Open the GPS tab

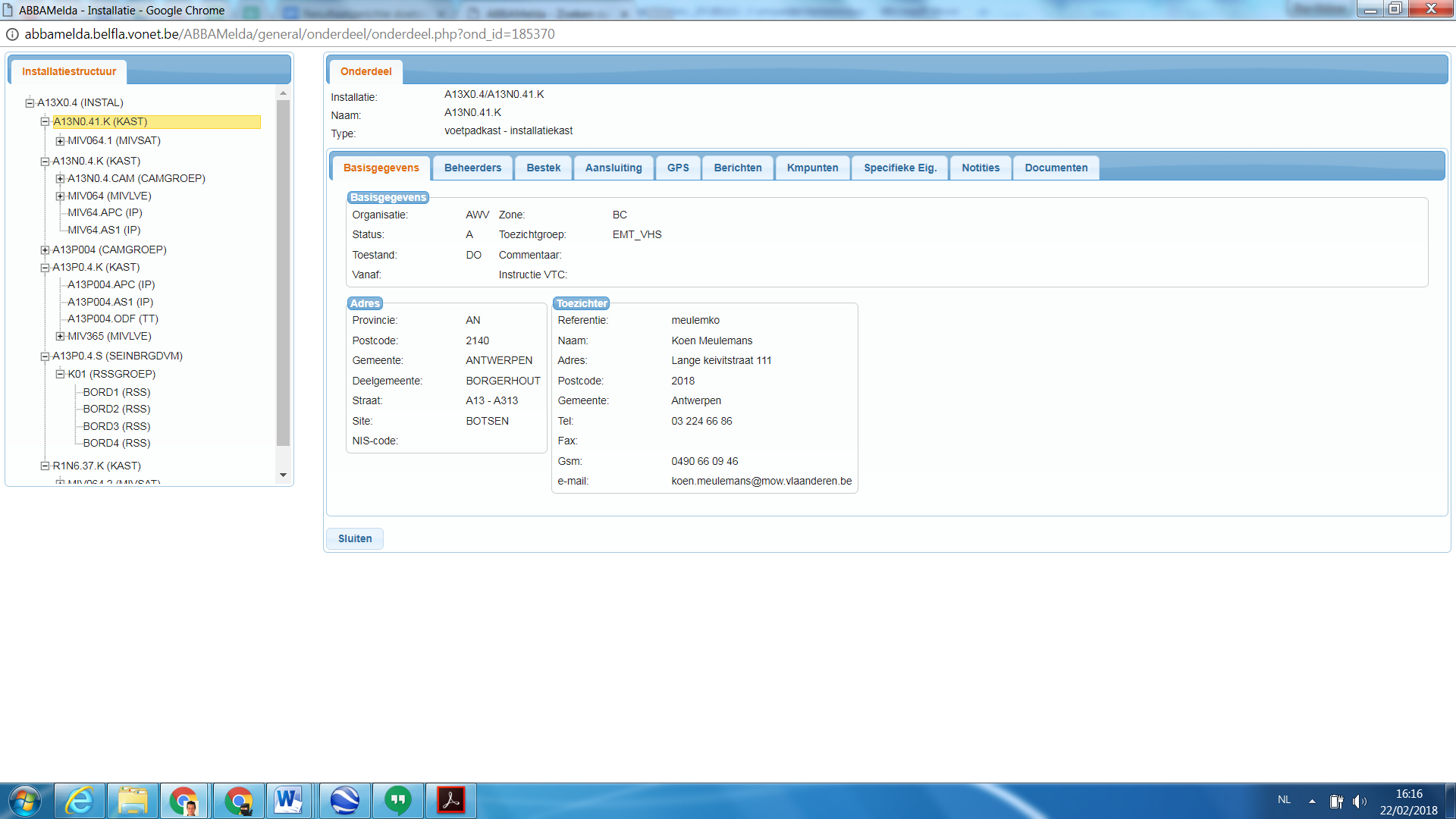678,168
